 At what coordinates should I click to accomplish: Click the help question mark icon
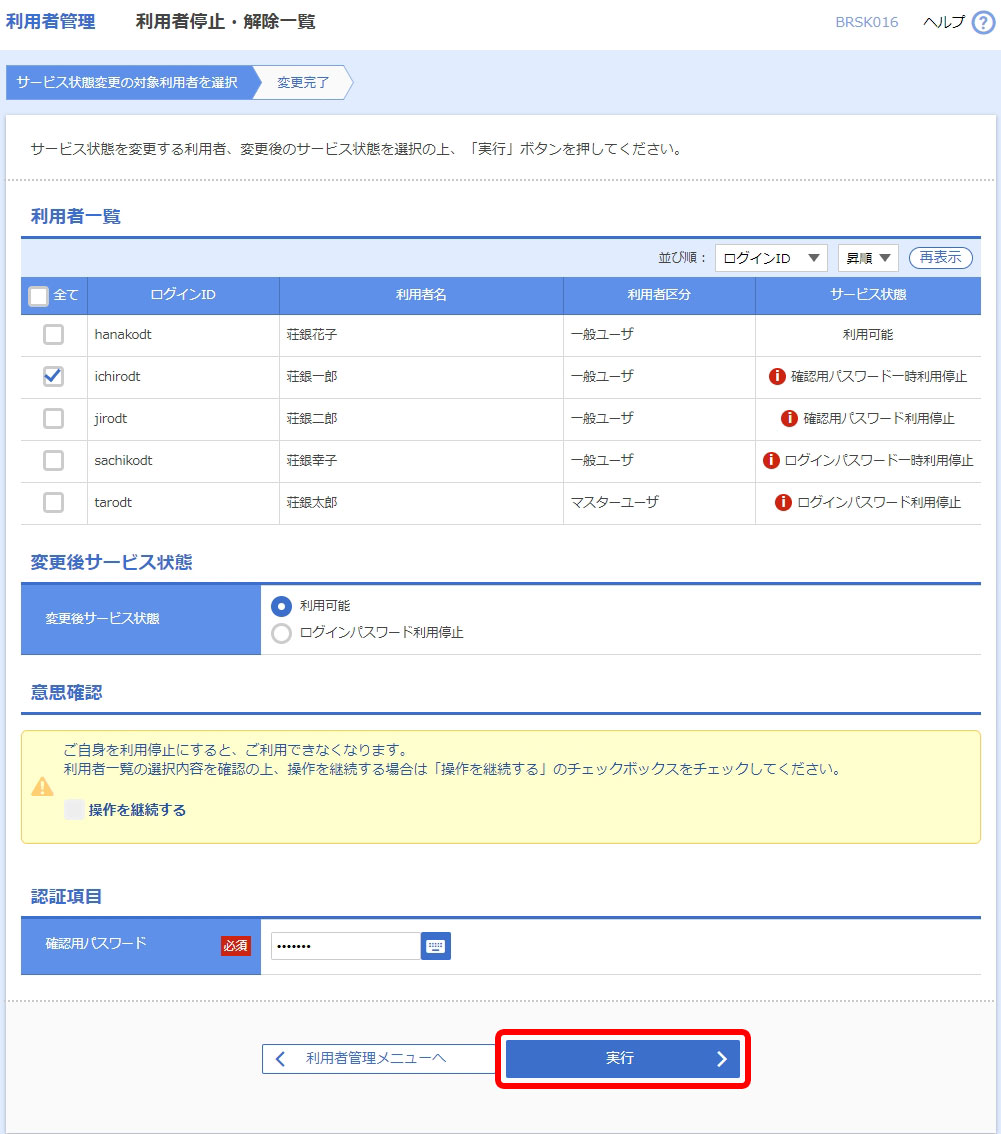point(983,23)
